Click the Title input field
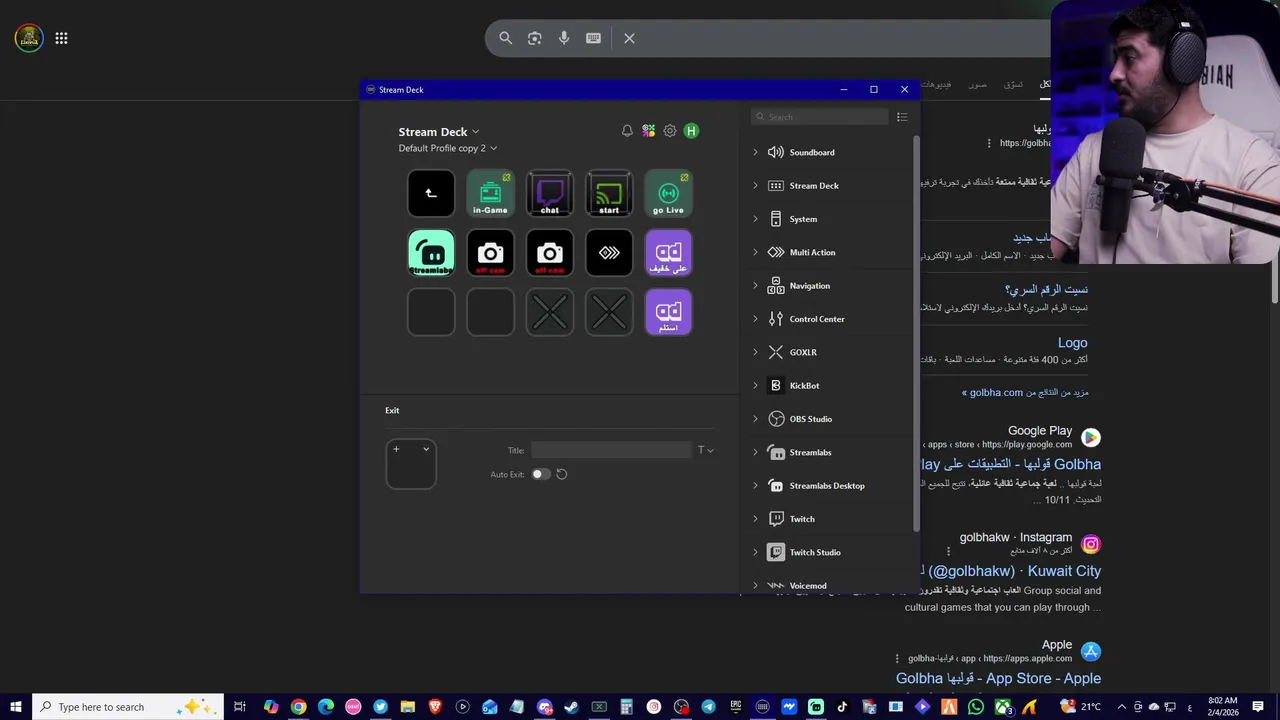The width and height of the screenshot is (1280, 720). point(611,450)
